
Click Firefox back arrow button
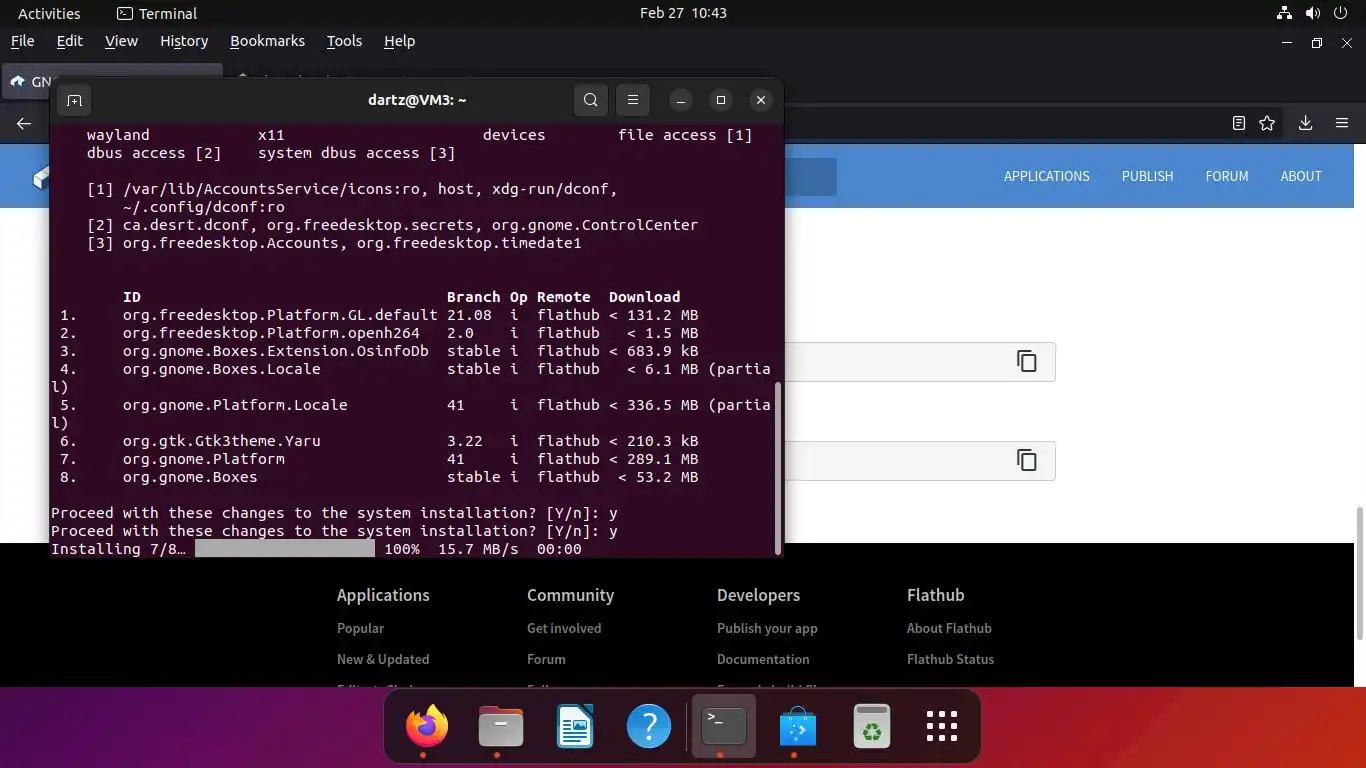coord(24,123)
